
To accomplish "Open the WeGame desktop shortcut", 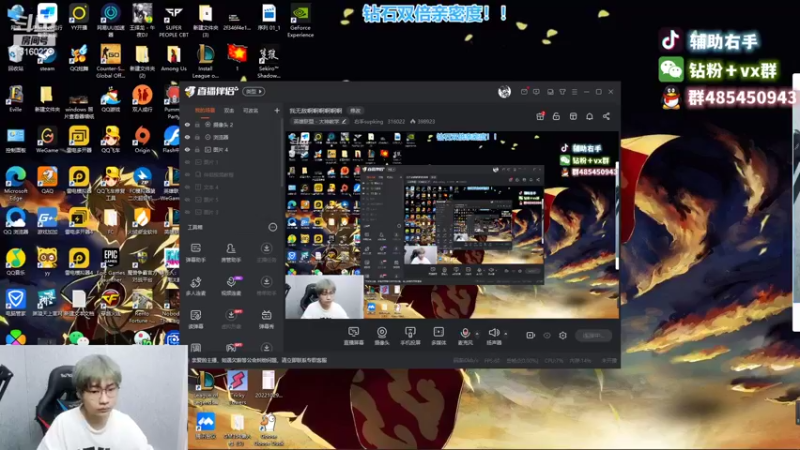I will click(47, 140).
